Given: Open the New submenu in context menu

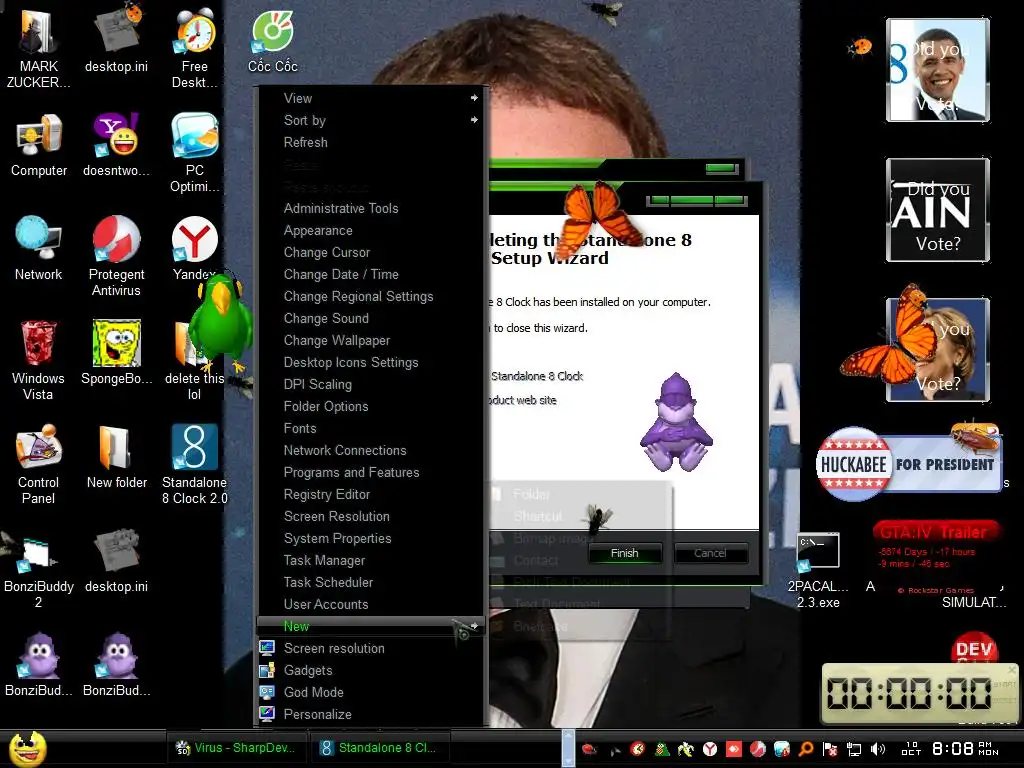Looking at the screenshot, I should click(x=371, y=626).
